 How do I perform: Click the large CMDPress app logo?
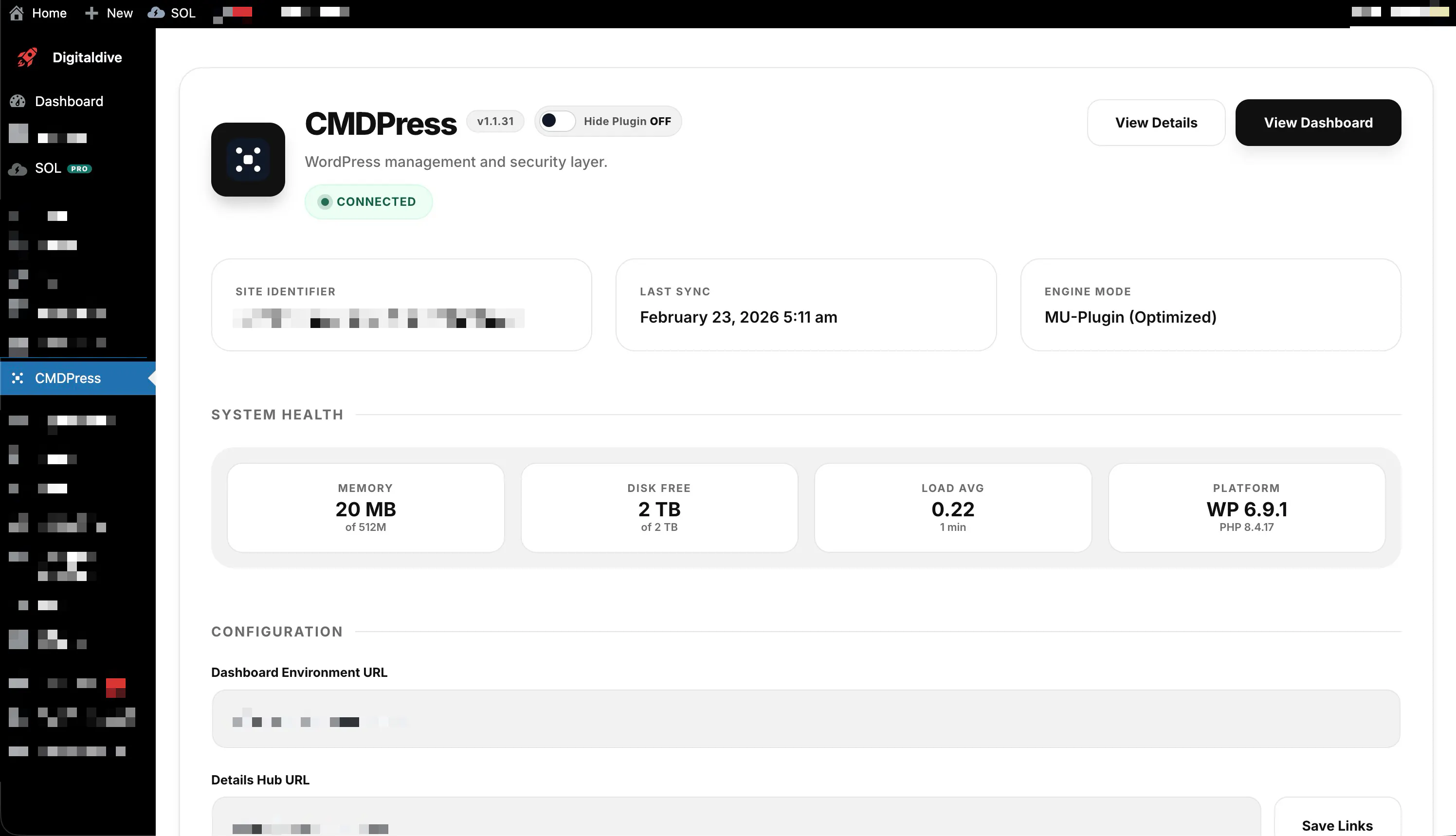[x=248, y=160]
